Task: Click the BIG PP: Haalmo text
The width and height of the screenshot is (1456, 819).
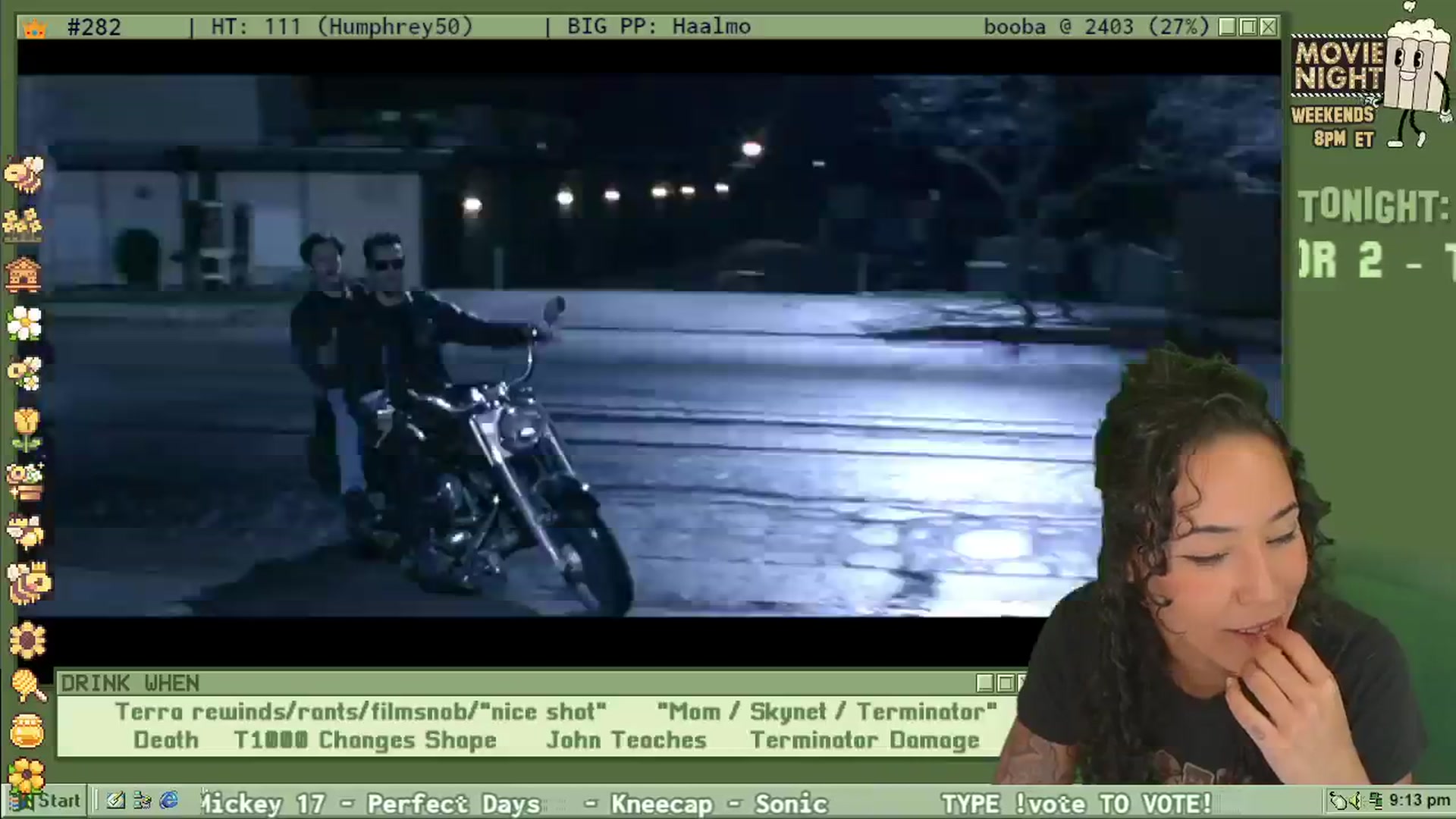Action: click(659, 27)
